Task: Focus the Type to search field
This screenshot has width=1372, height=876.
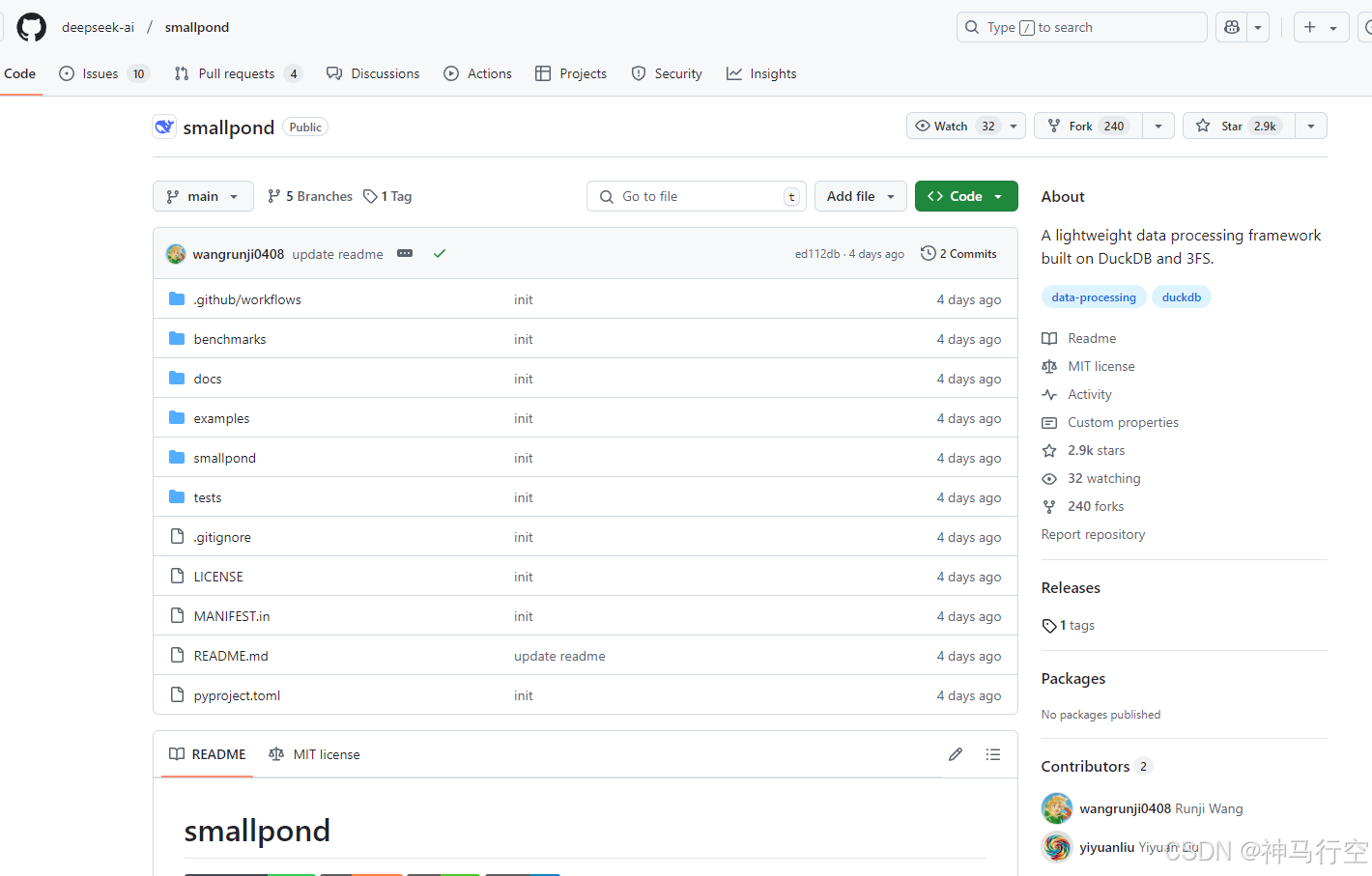Action: click(1081, 27)
